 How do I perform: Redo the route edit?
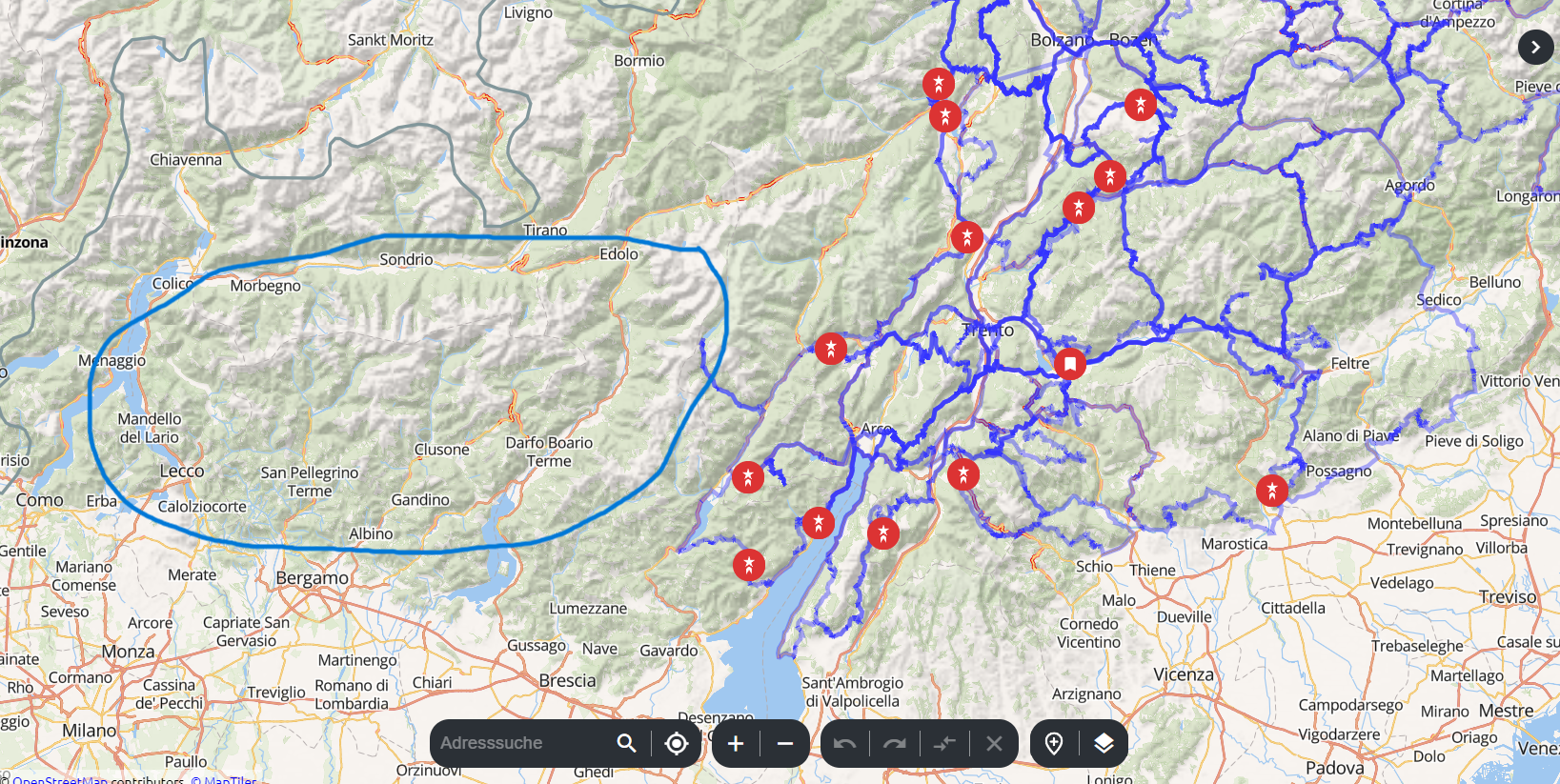(x=894, y=743)
